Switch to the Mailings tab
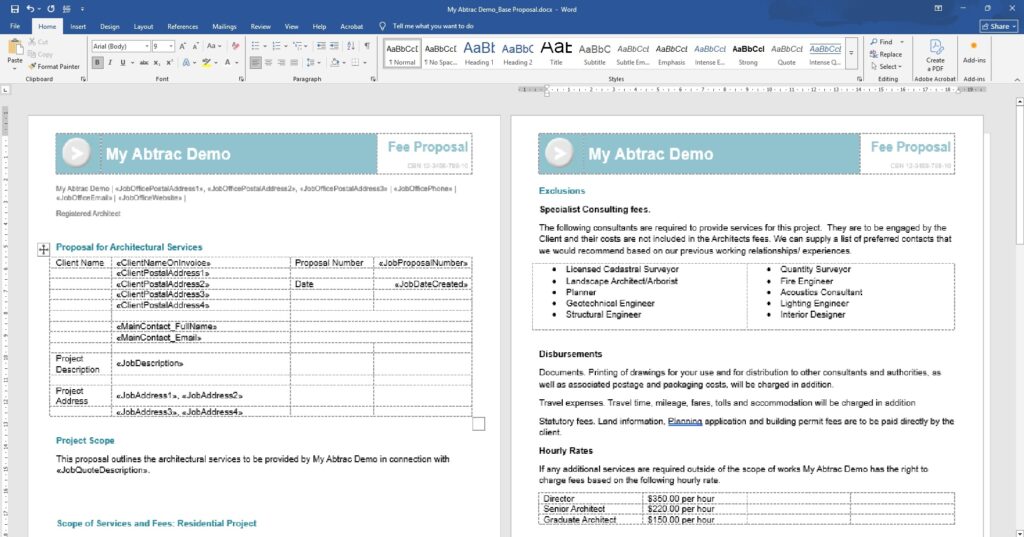1024x537 pixels. [224, 26]
